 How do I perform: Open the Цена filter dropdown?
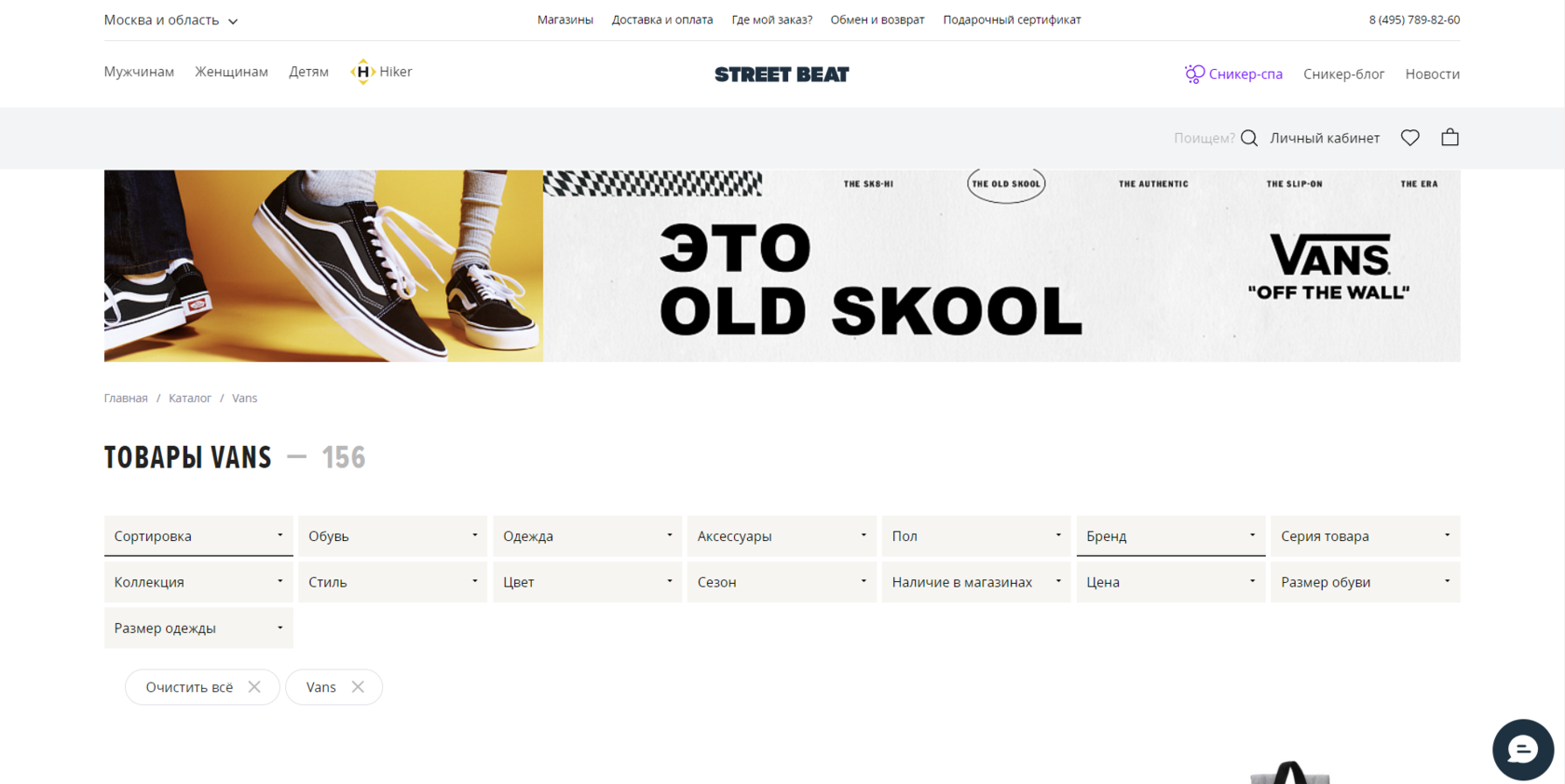coord(1171,582)
